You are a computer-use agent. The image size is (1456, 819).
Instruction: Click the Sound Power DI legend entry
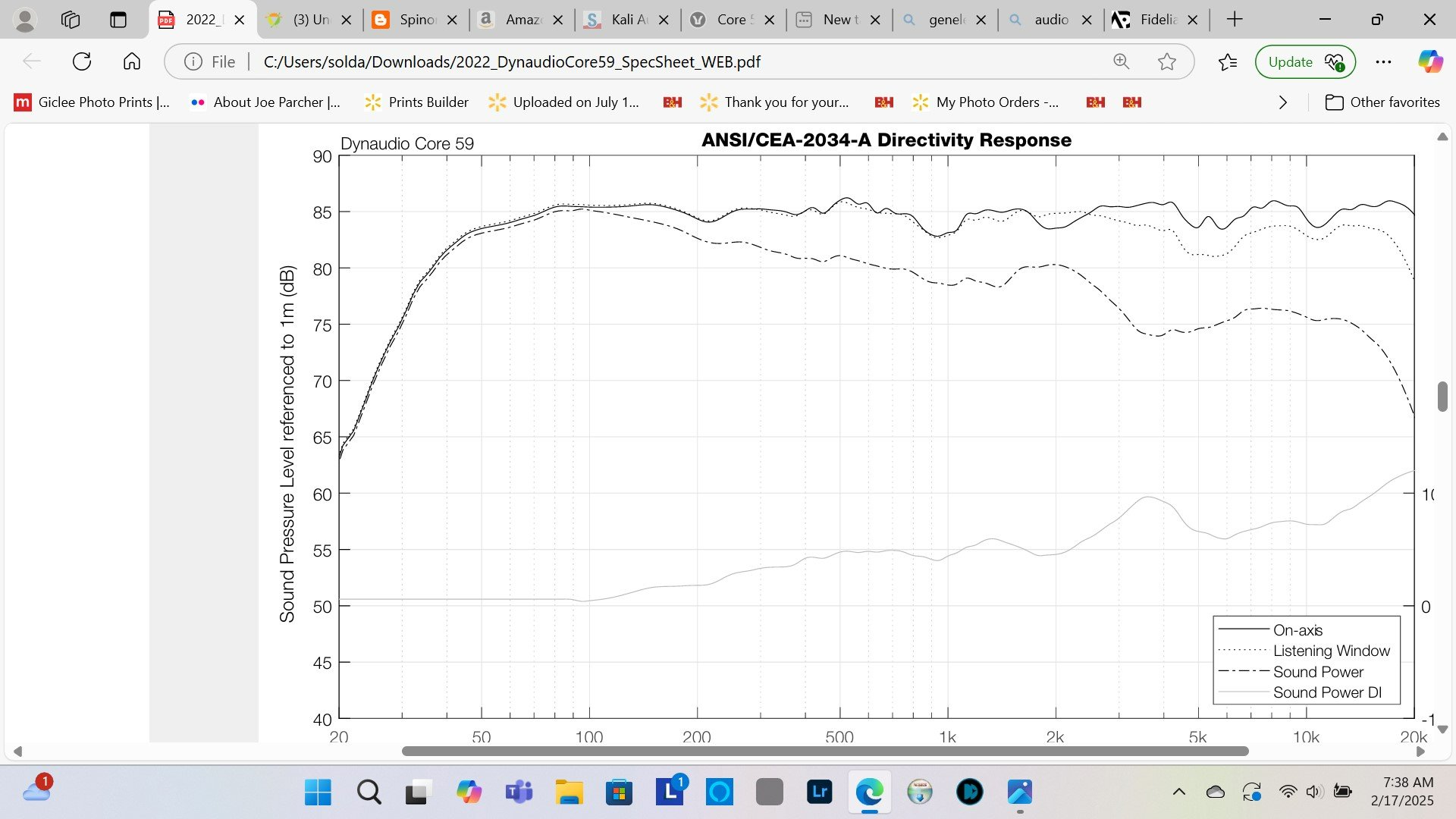coord(1327,692)
